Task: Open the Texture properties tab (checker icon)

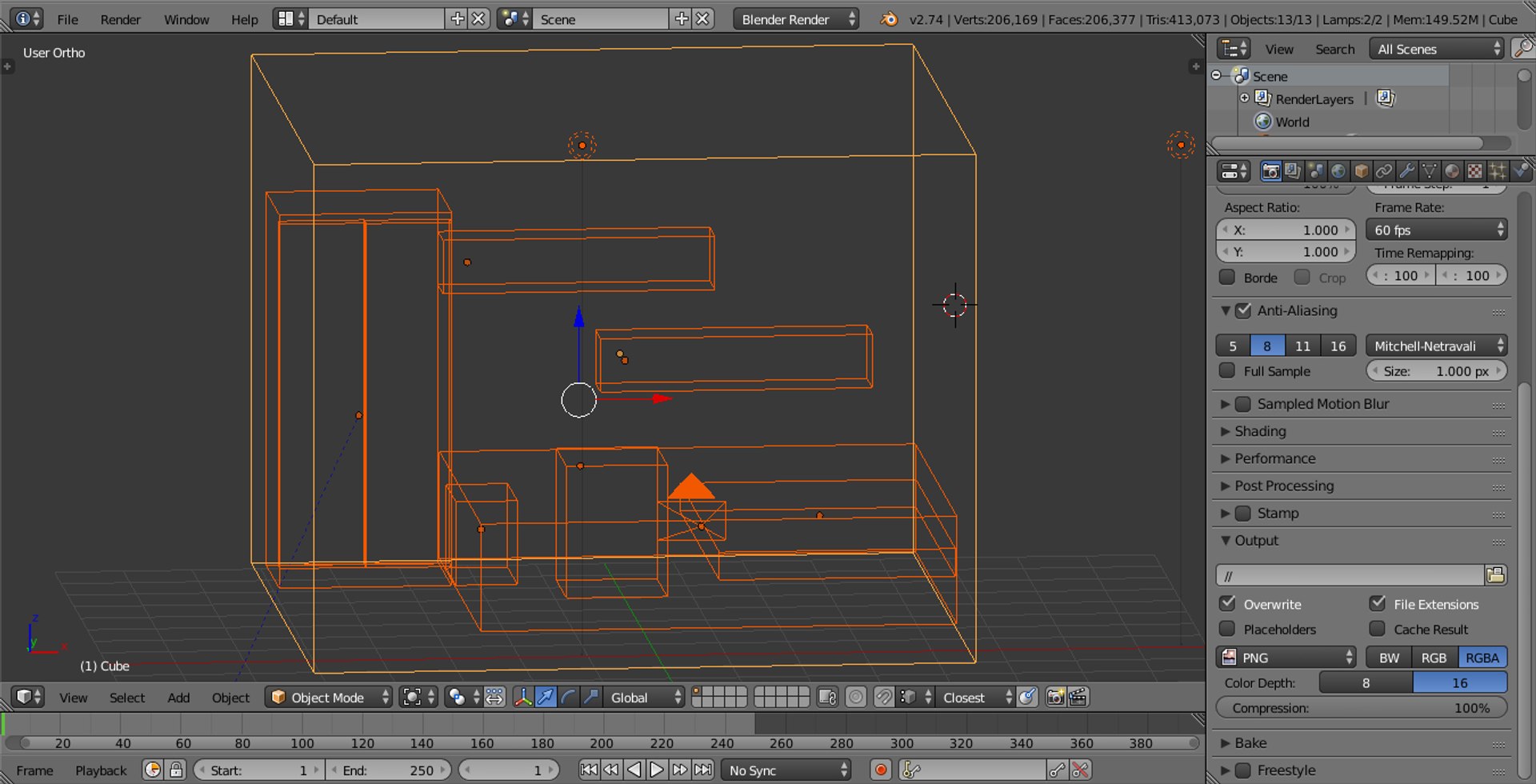Action: 1474,171
